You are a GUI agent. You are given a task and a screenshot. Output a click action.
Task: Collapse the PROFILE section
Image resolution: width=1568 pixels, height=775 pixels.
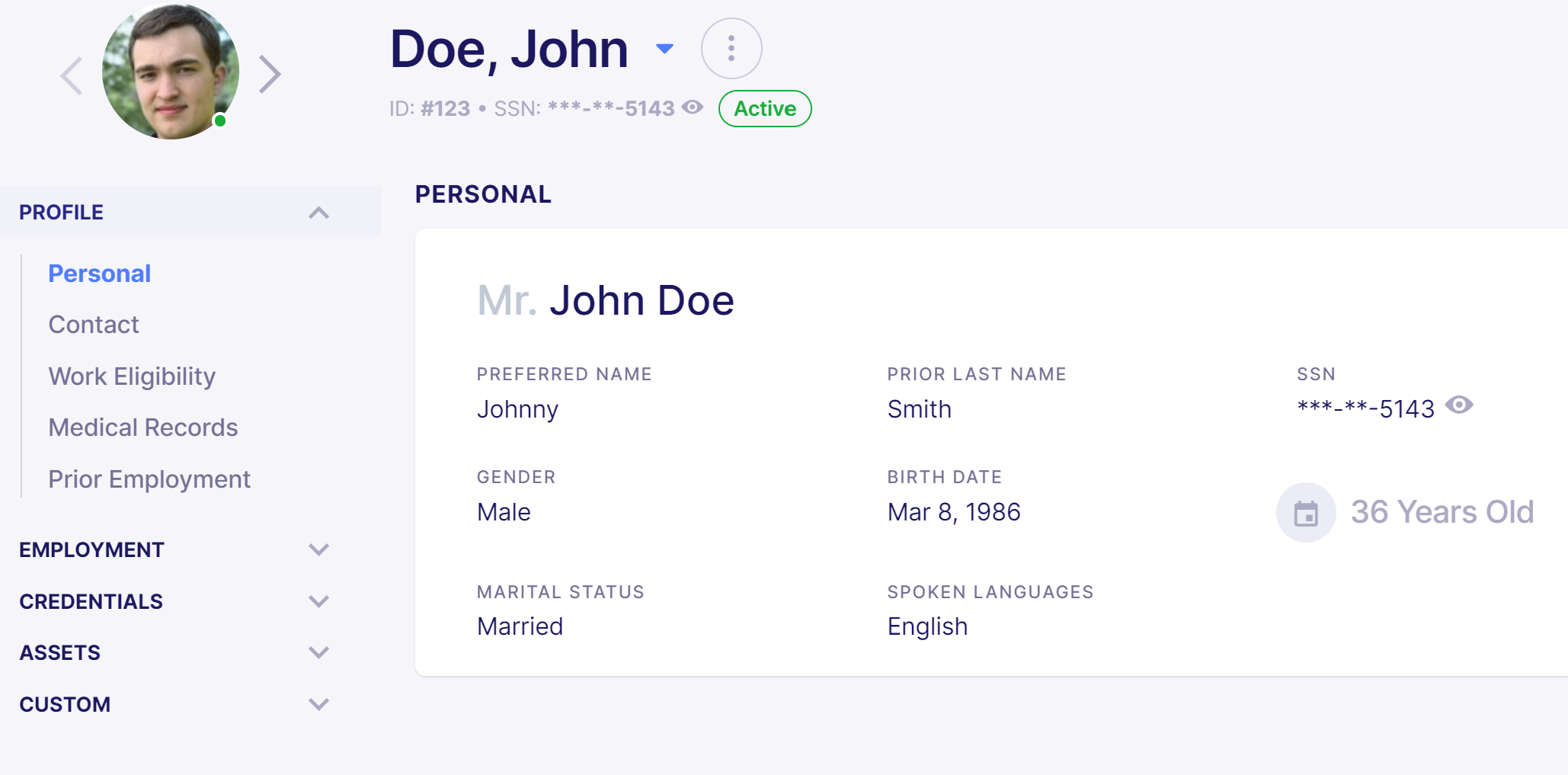318,213
